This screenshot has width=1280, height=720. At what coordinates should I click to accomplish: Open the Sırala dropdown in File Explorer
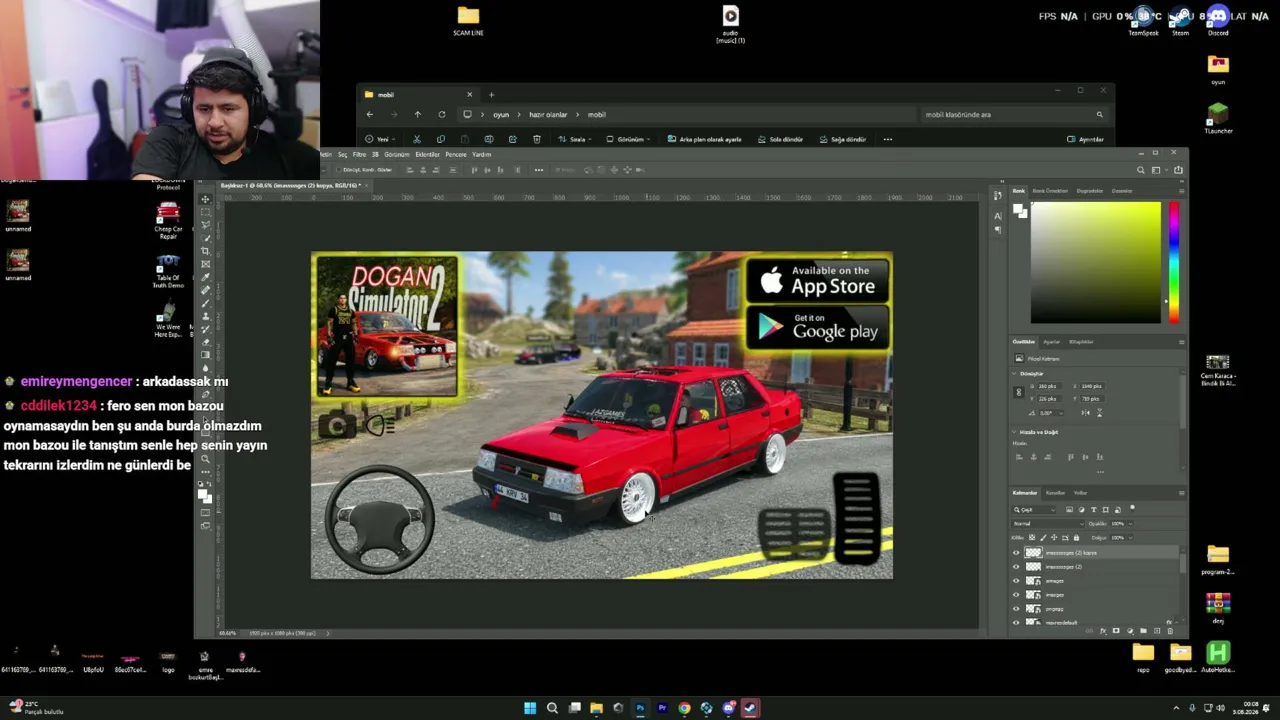[576, 139]
